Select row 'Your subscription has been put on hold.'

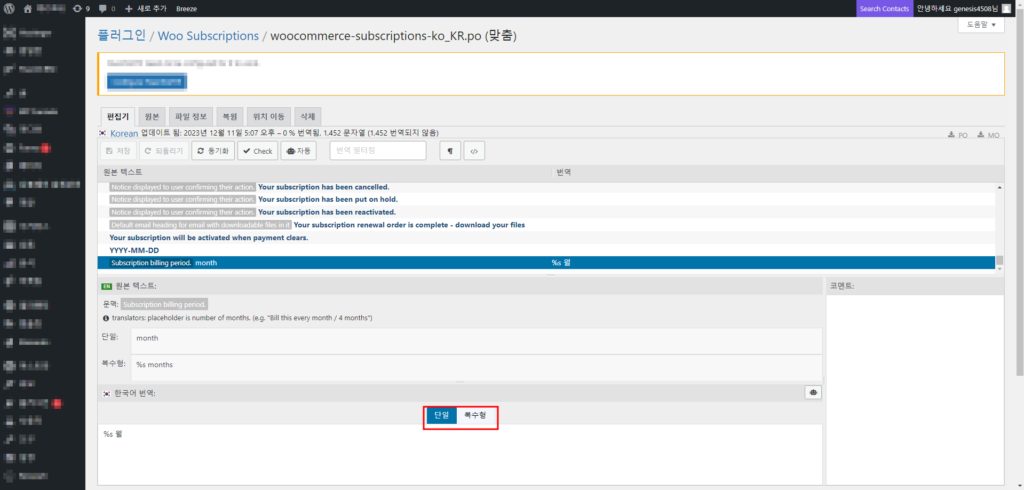point(547,199)
